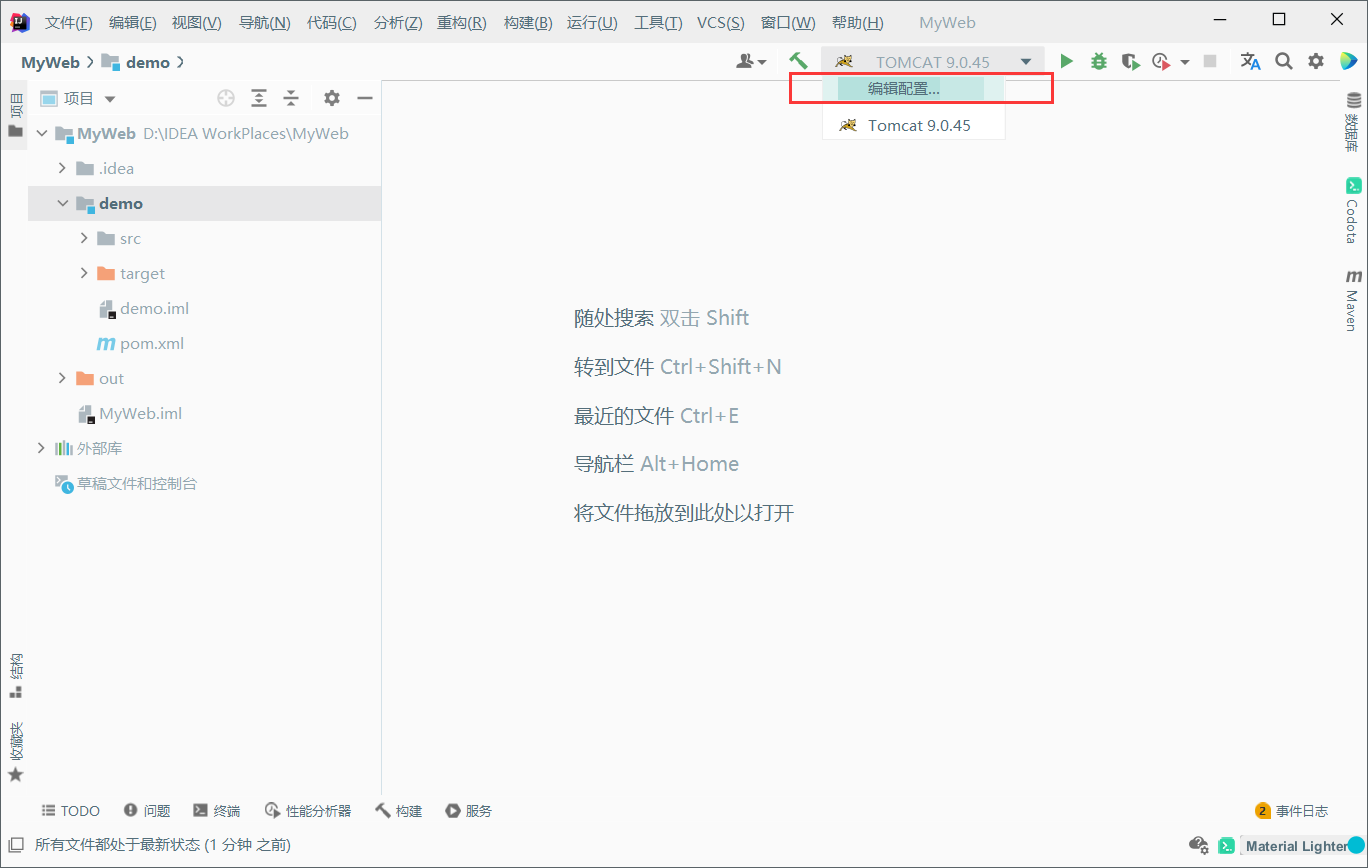Screen dimensions: 1368x868
Task: Run the application with the green play icon
Action: (x=1066, y=61)
